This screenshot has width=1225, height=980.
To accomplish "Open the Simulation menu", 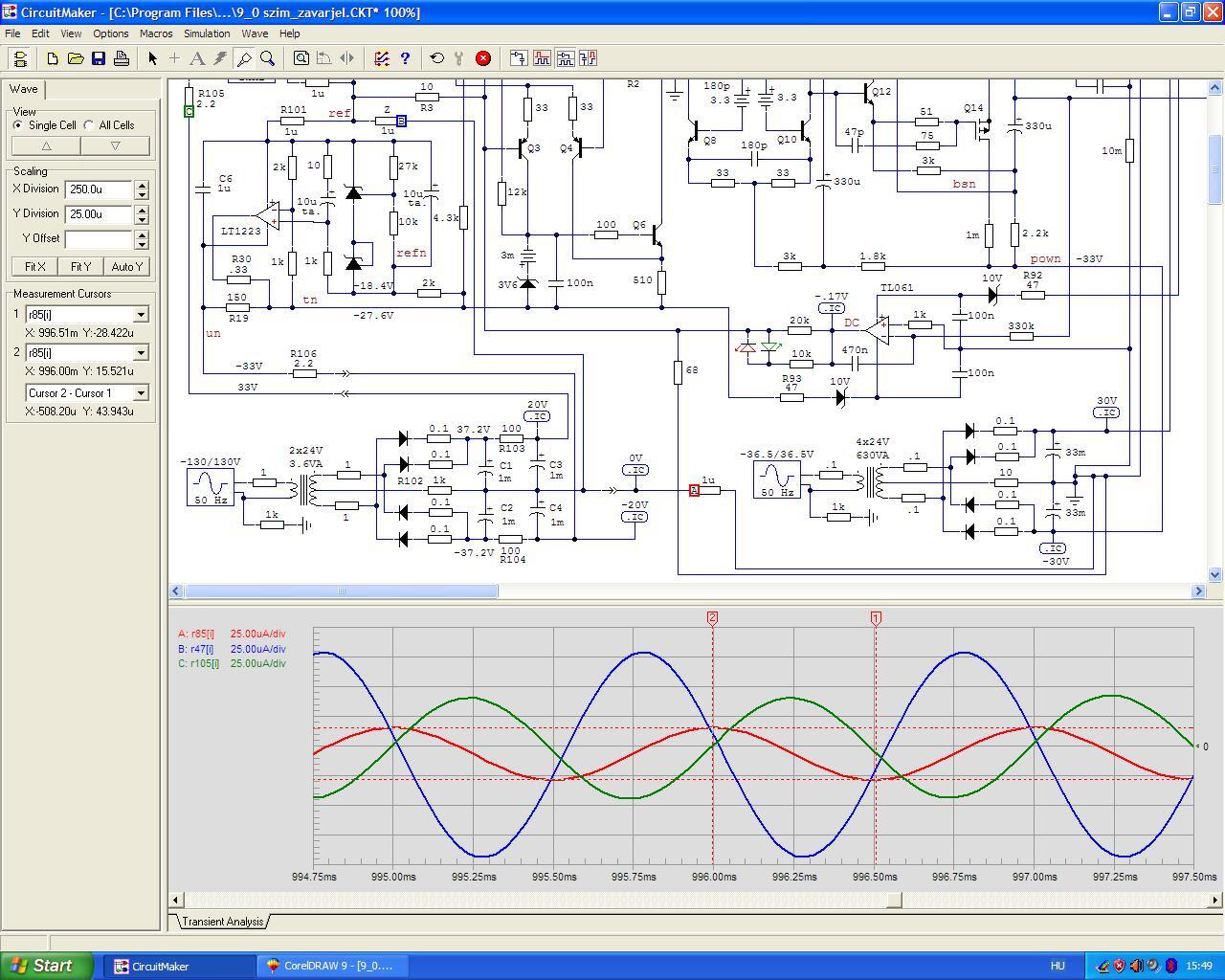I will (x=207, y=33).
